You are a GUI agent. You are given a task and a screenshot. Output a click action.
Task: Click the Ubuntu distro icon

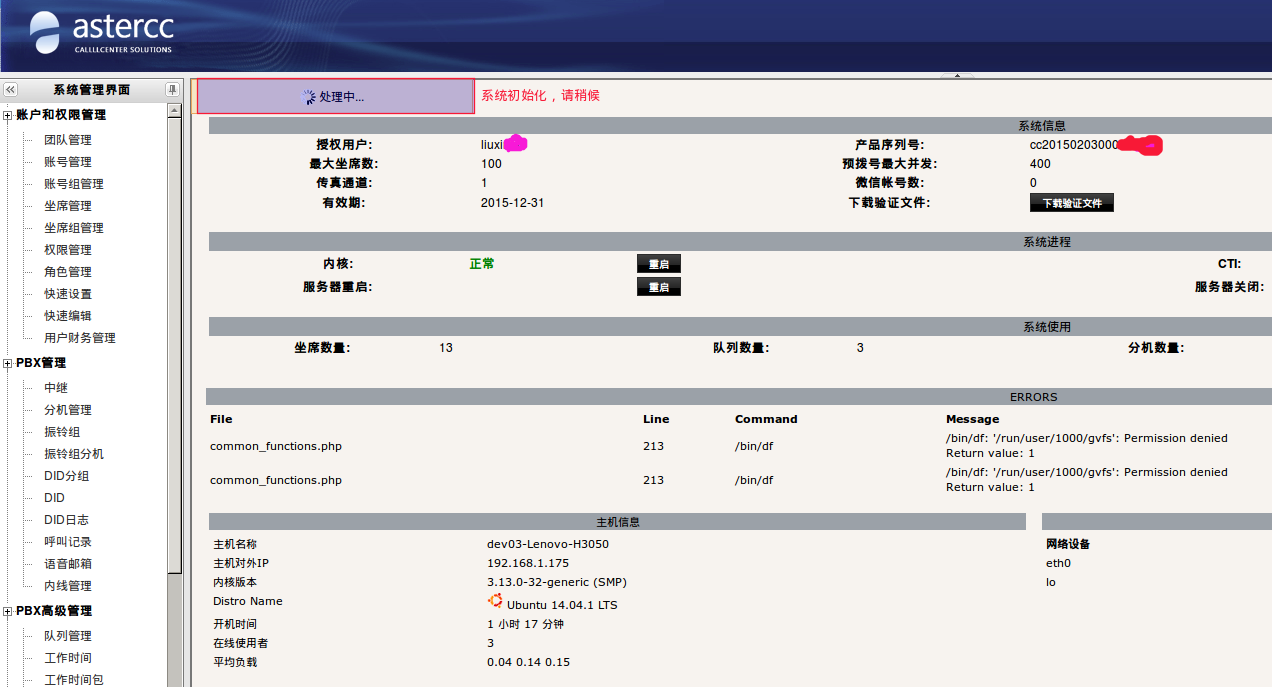point(494,601)
